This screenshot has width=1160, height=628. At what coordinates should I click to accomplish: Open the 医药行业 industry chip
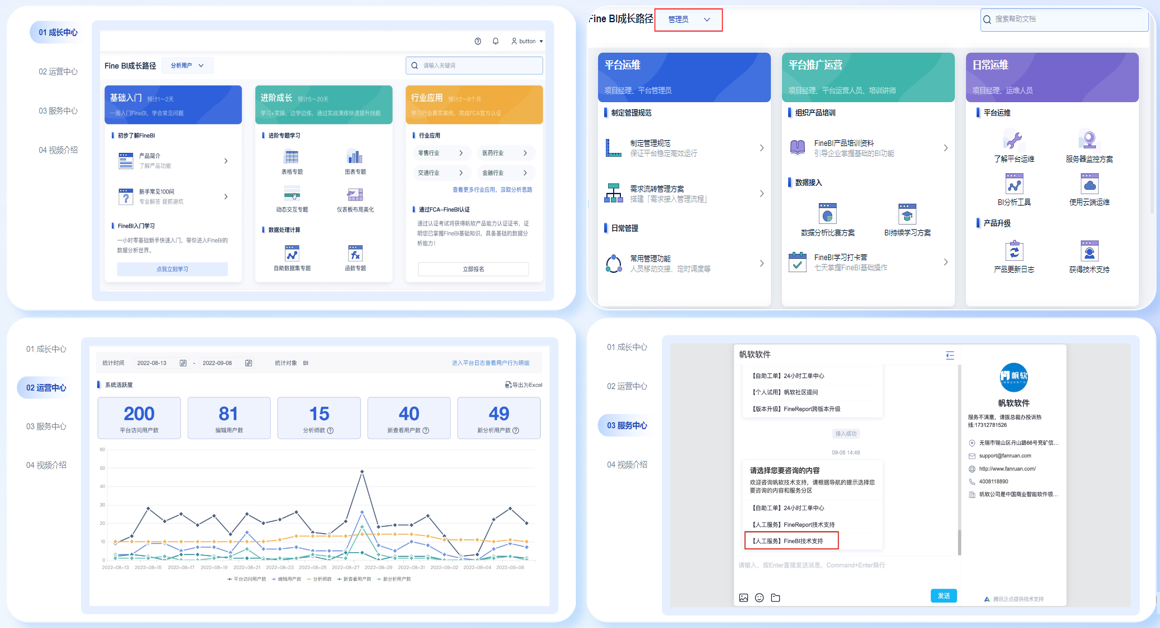(505, 153)
